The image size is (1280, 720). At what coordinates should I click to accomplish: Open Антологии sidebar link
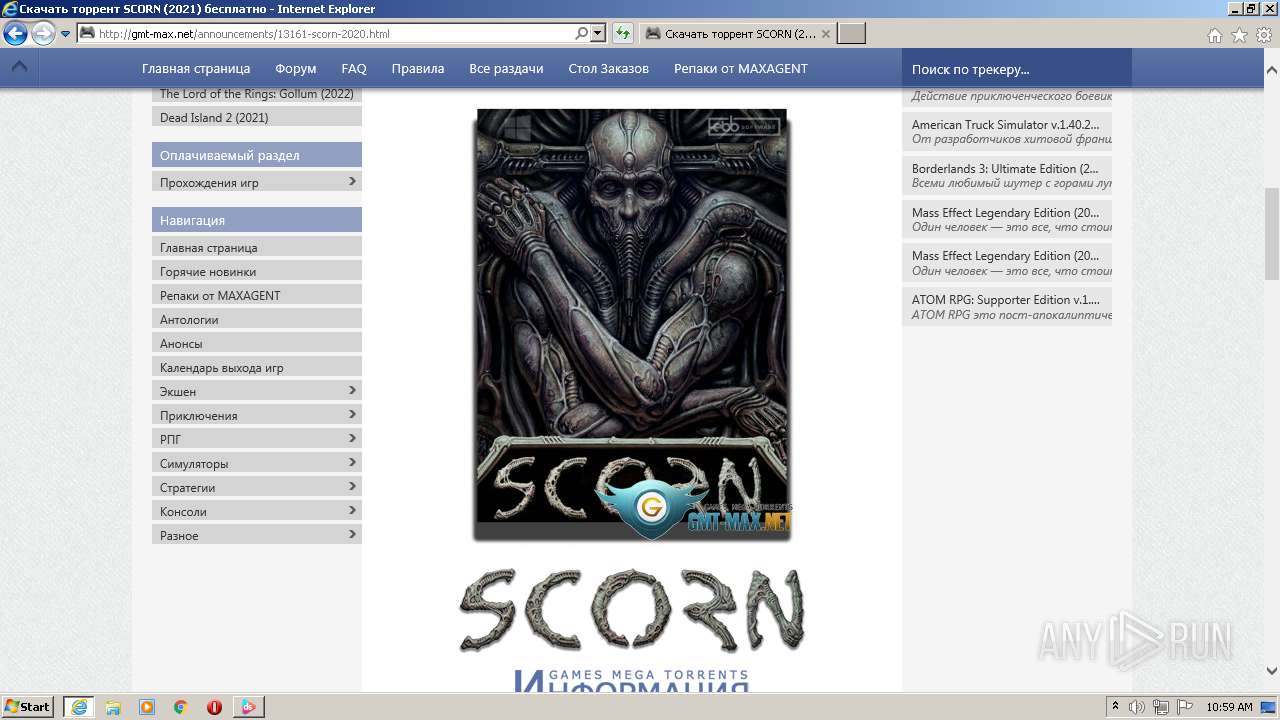point(257,319)
